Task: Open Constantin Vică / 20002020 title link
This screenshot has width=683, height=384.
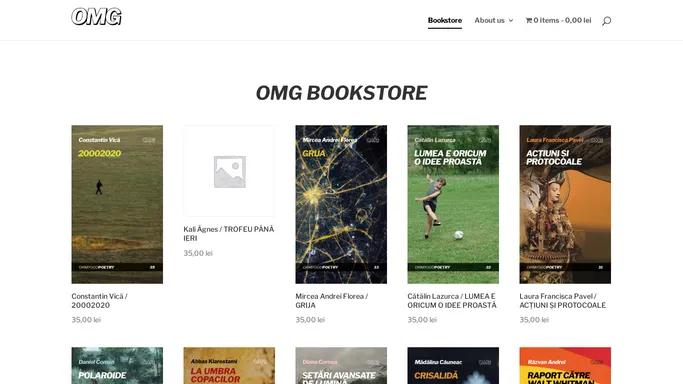Action: 99,300
